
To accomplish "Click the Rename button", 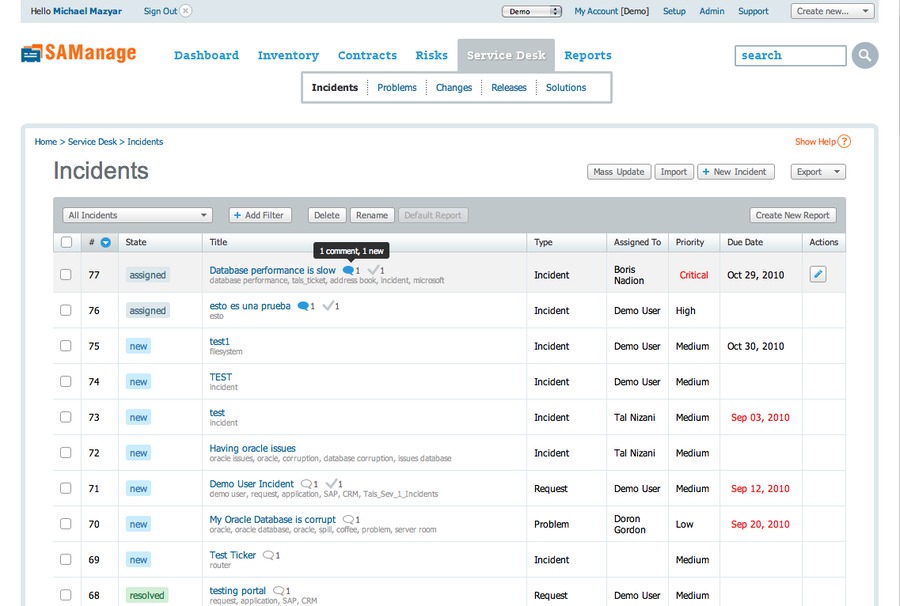I will (x=372, y=215).
